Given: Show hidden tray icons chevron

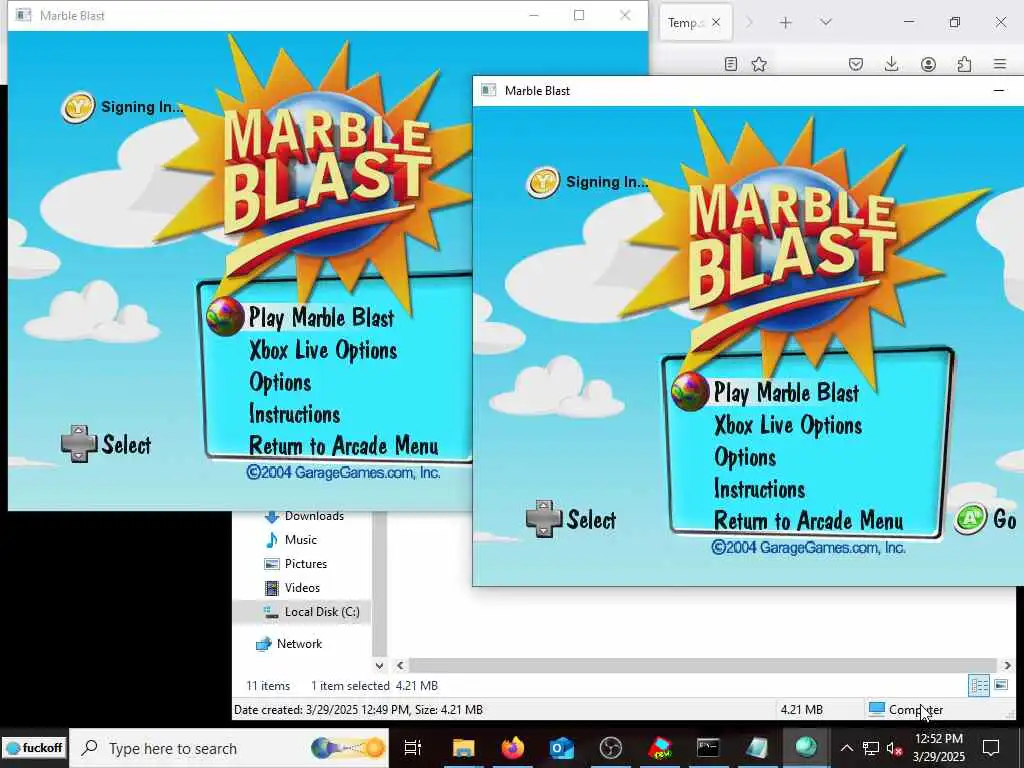Looking at the screenshot, I should (846, 748).
